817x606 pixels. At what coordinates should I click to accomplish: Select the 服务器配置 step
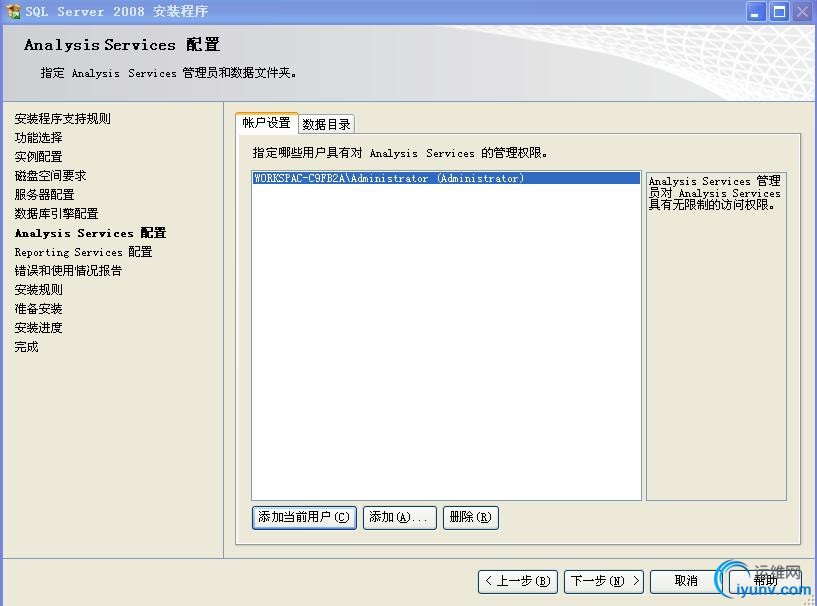(44, 195)
